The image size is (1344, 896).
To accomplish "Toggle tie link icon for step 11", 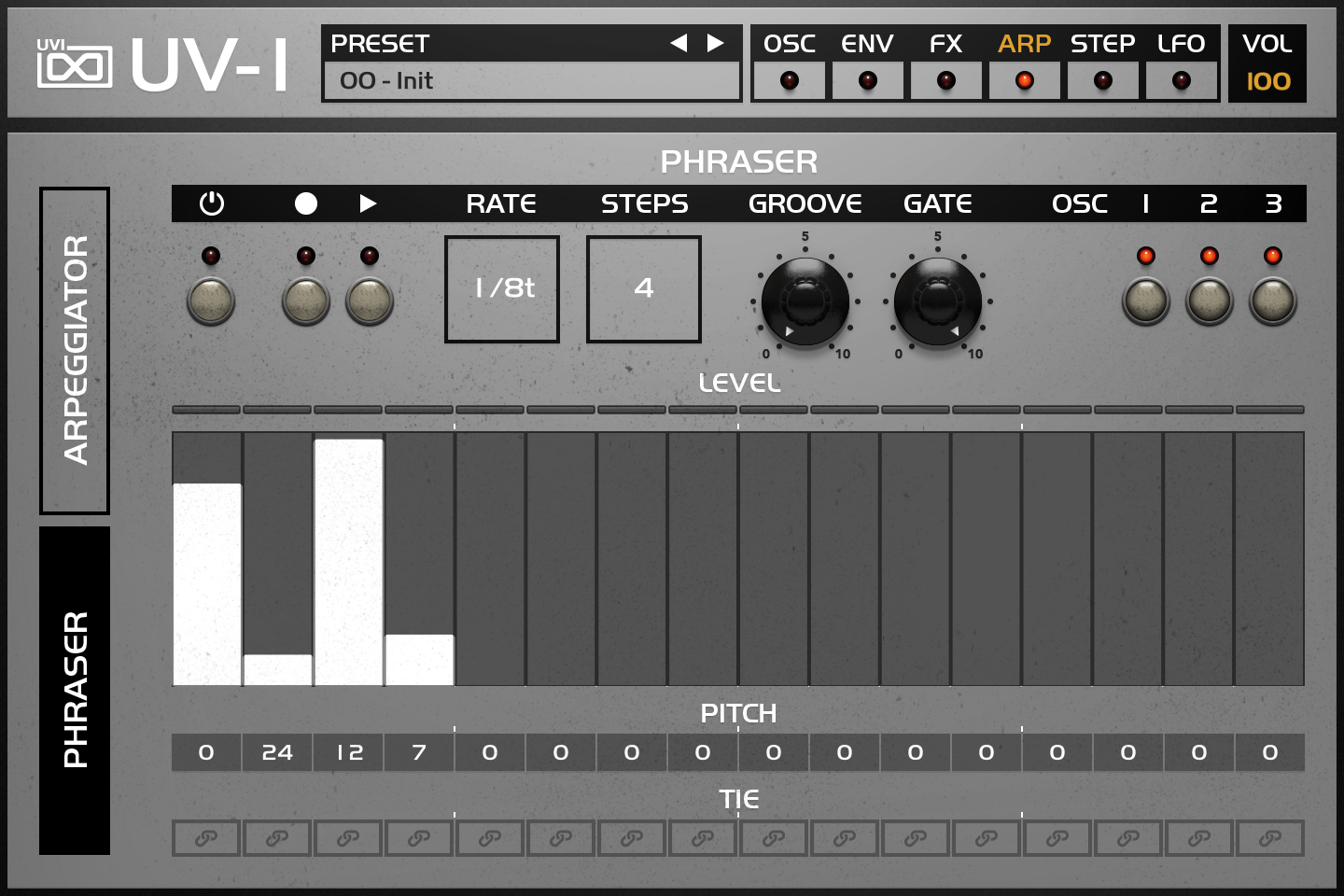I will [x=917, y=838].
